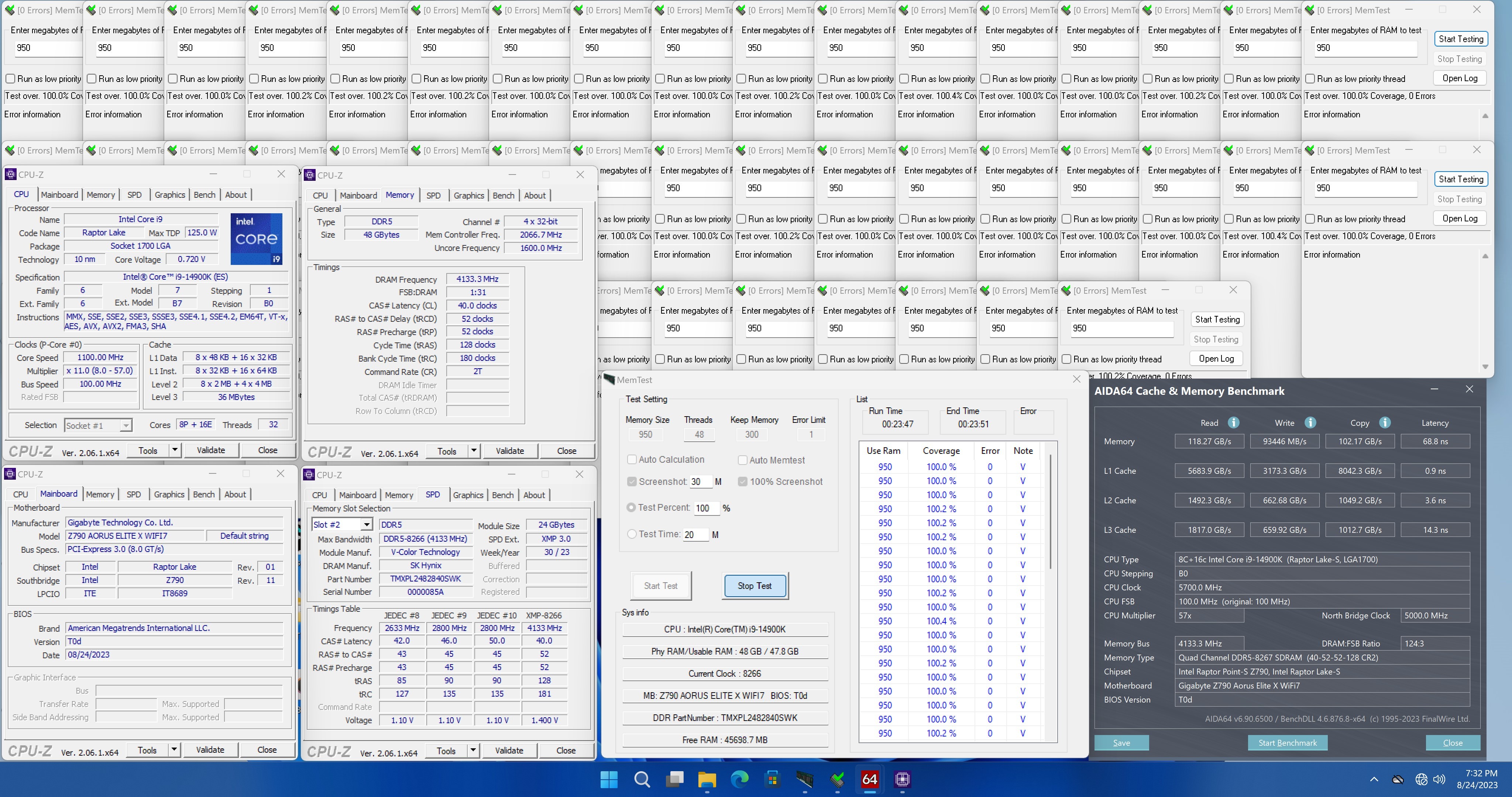Check the Auto Memtest checkbox
This screenshot has height=797, width=1512.
(x=742, y=460)
